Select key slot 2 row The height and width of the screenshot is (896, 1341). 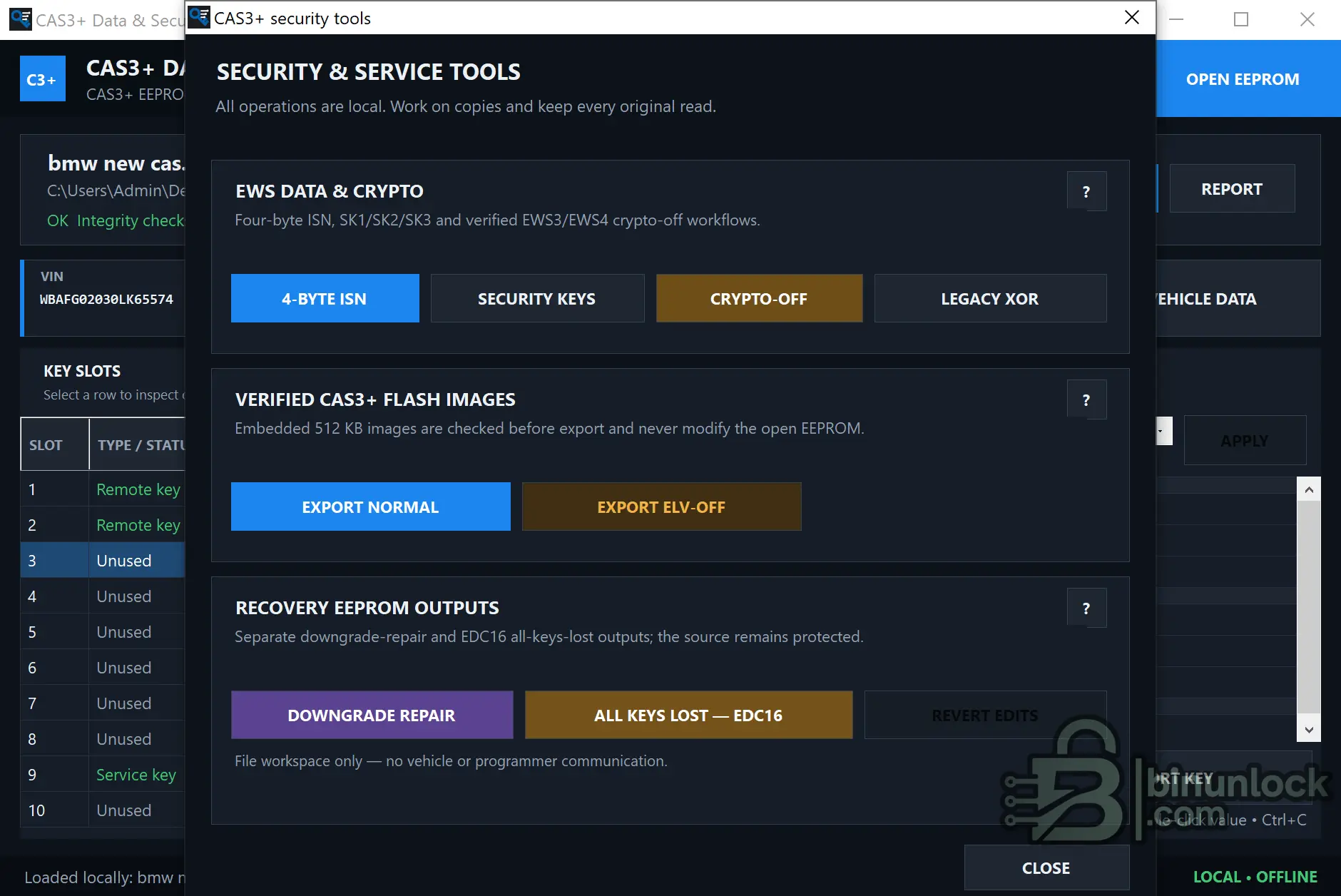pos(103,525)
